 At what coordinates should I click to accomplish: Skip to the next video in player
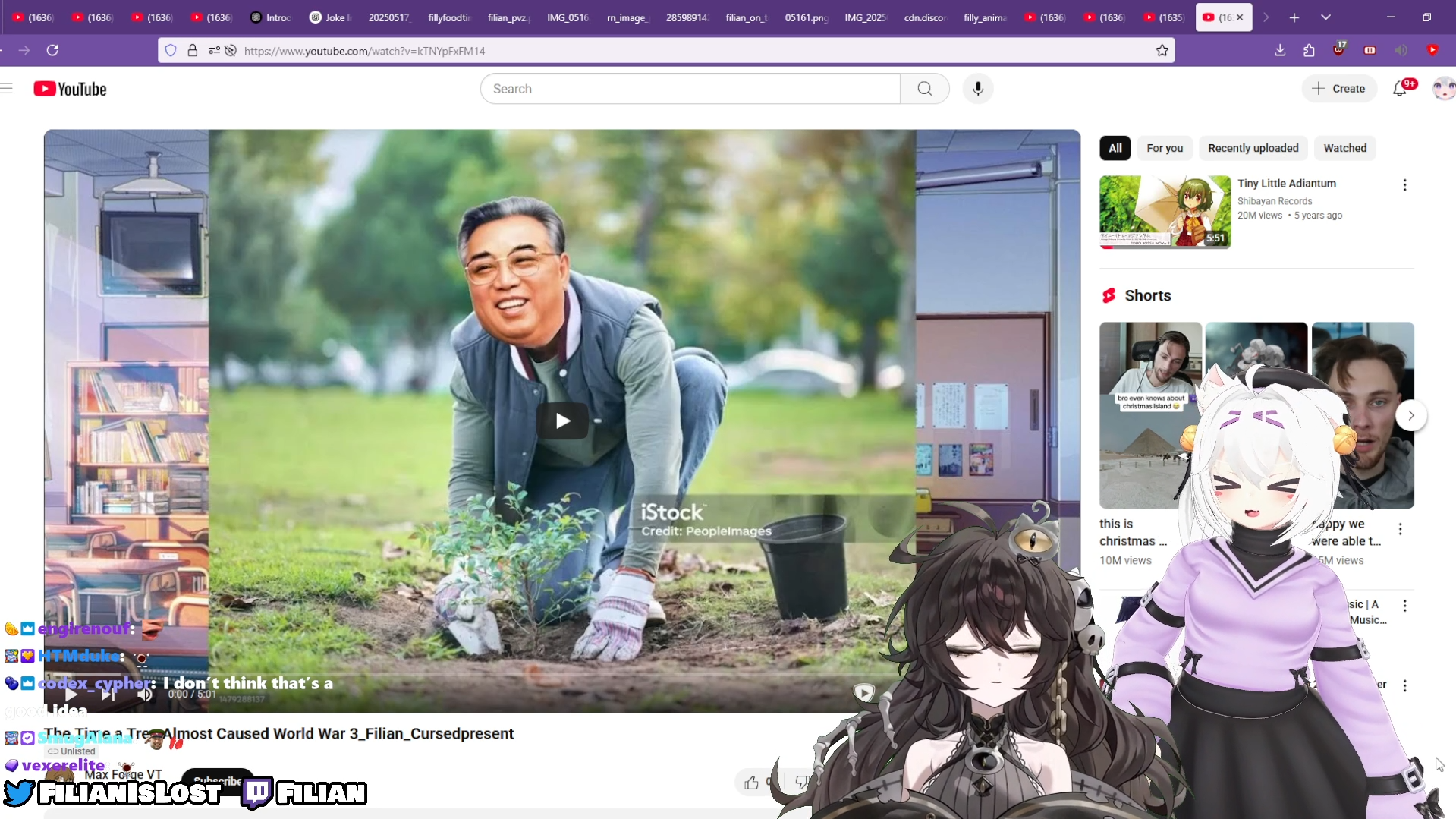[x=108, y=694]
